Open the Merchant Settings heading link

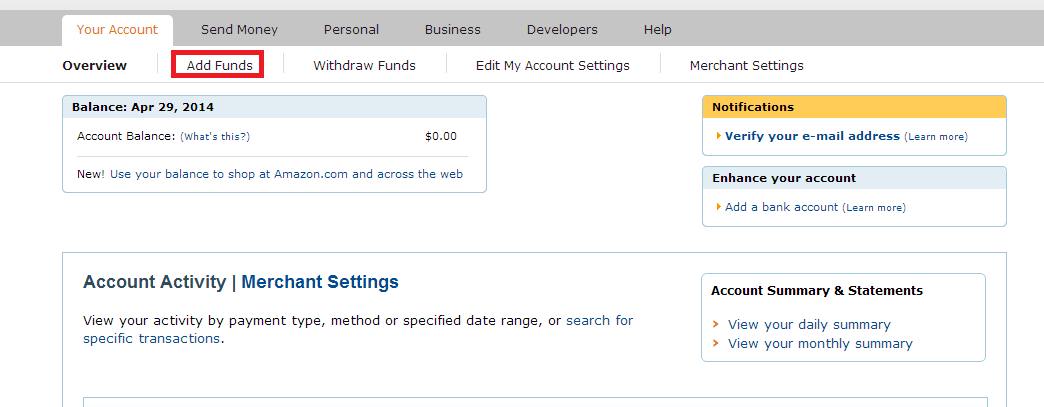[320, 282]
